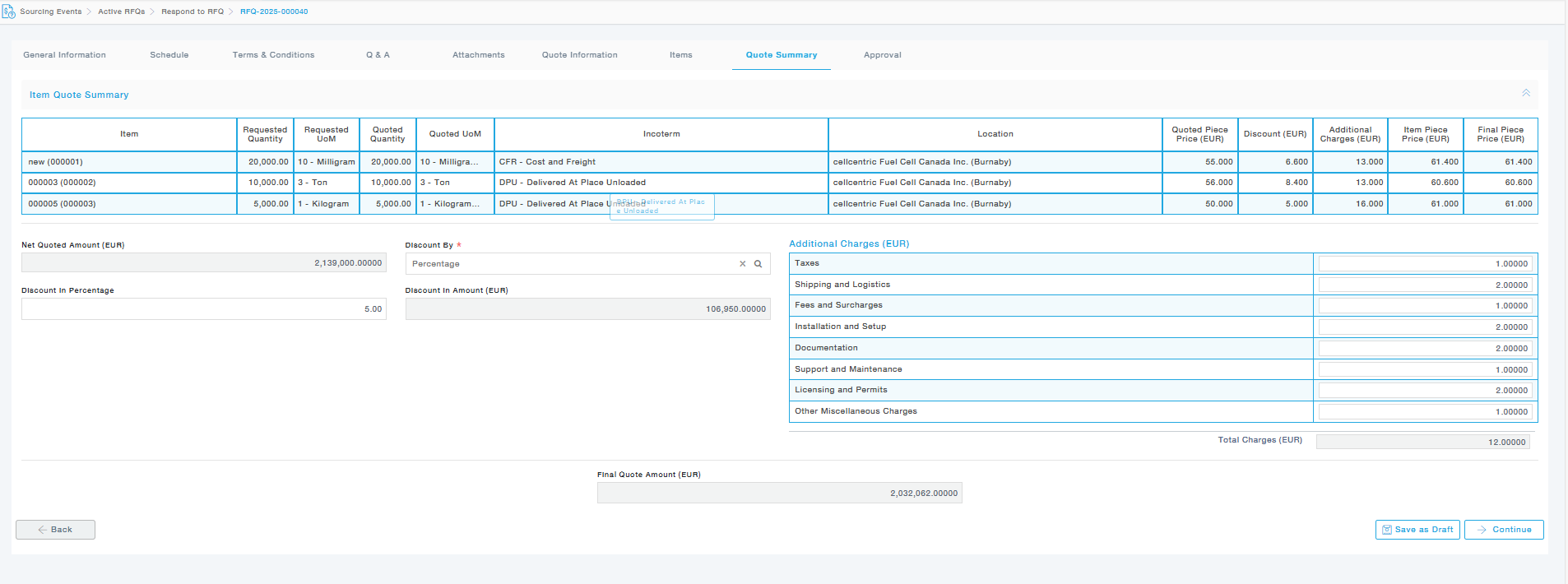This screenshot has height=584, width=1568.
Task: Edit the Shipping and Logistics charge value
Action: click(x=1424, y=285)
